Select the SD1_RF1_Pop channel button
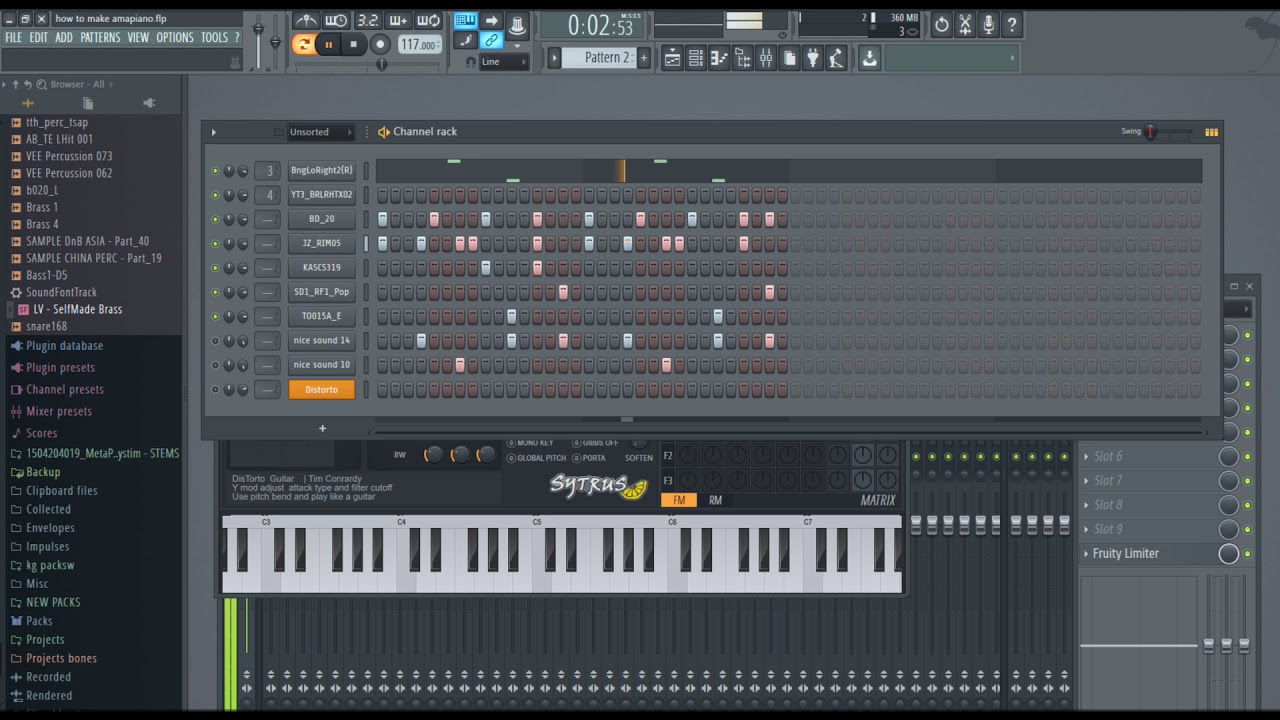Image resolution: width=1280 pixels, height=720 pixels. (321, 292)
